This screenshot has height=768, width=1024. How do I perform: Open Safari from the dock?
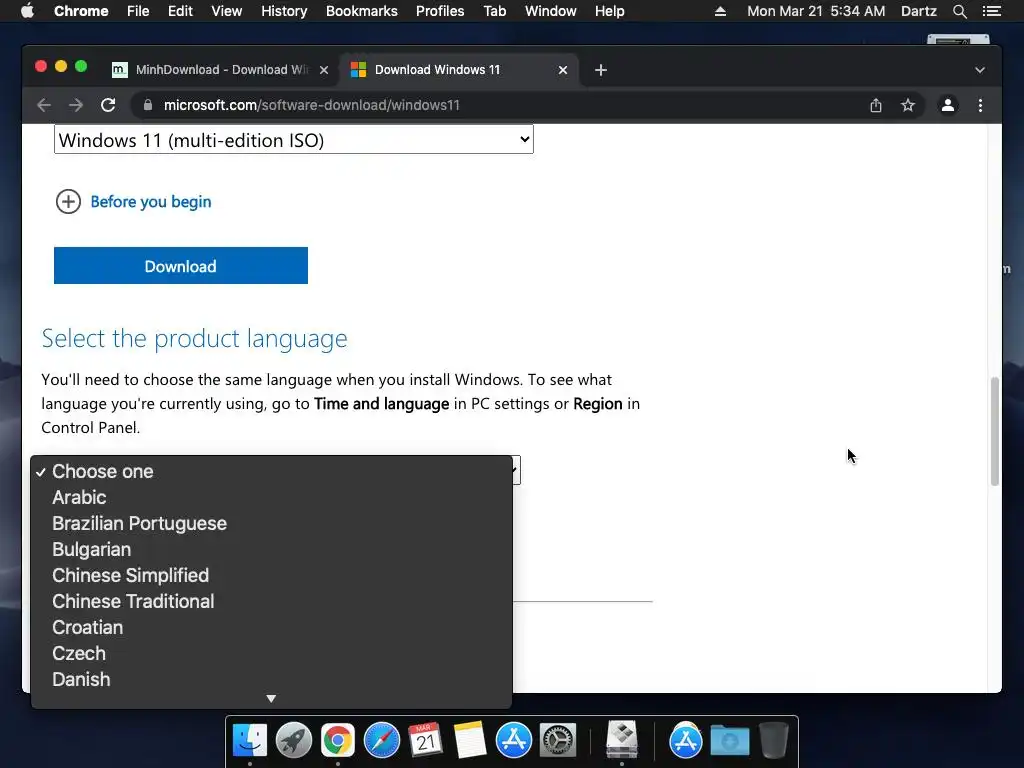click(x=381, y=740)
